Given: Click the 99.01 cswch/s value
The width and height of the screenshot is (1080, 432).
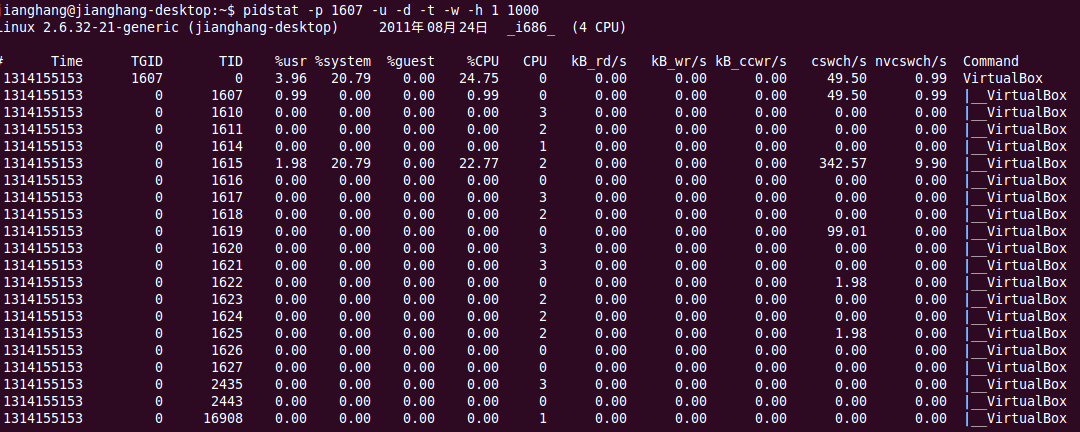Looking at the screenshot, I should coord(847,232).
